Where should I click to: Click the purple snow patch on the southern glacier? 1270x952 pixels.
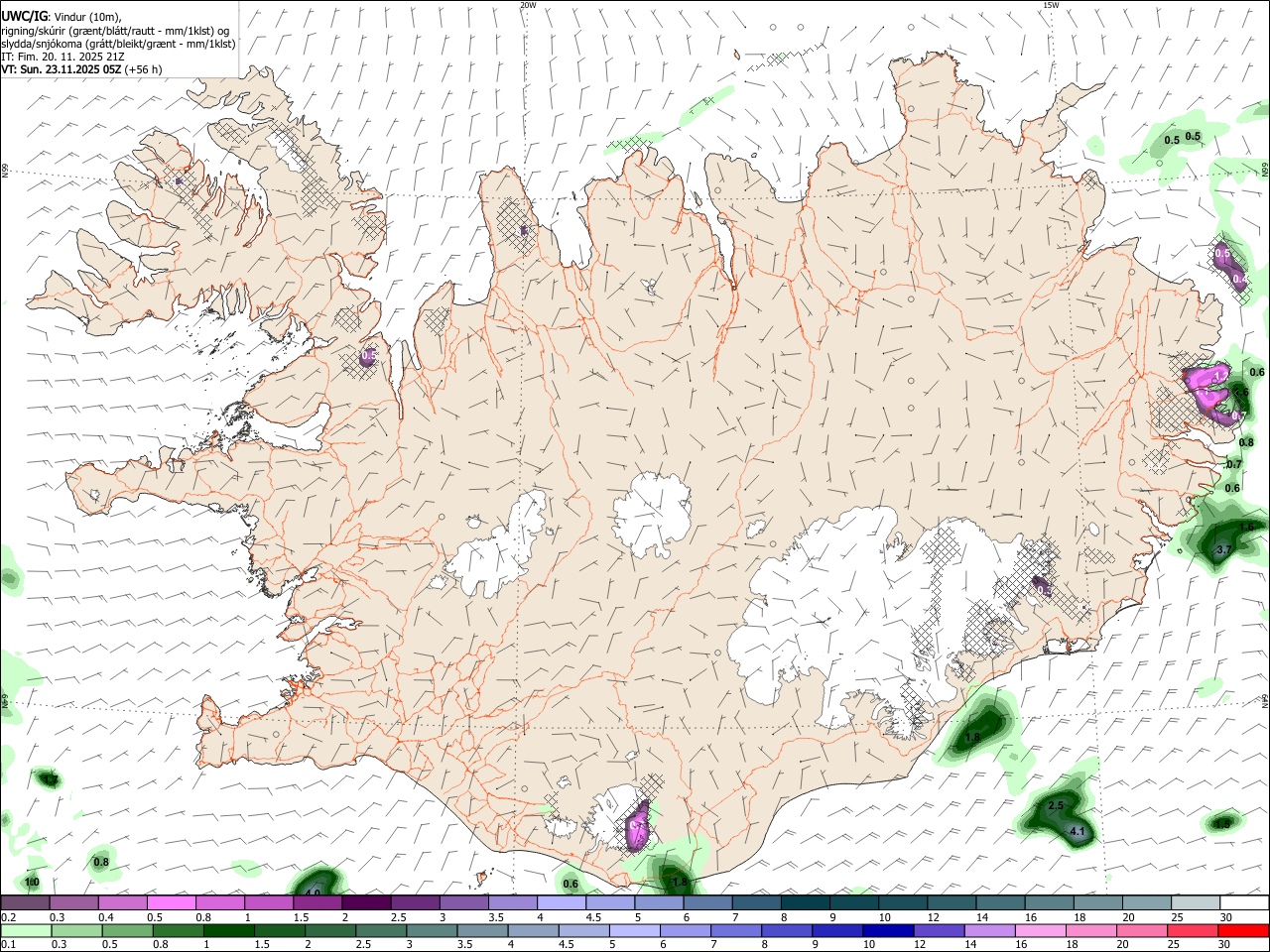(637, 826)
